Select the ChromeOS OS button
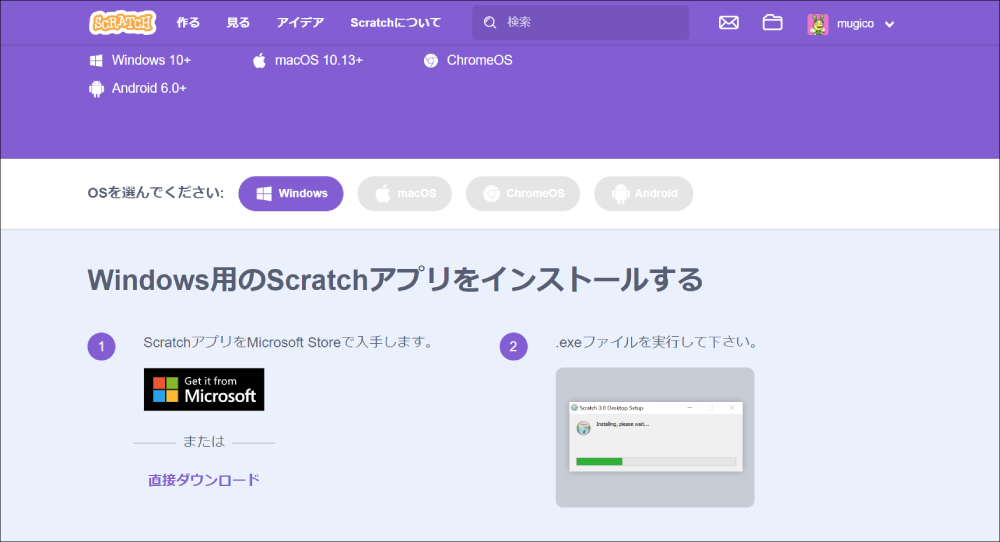The height and width of the screenshot is (542, 1000). point(523,193)
